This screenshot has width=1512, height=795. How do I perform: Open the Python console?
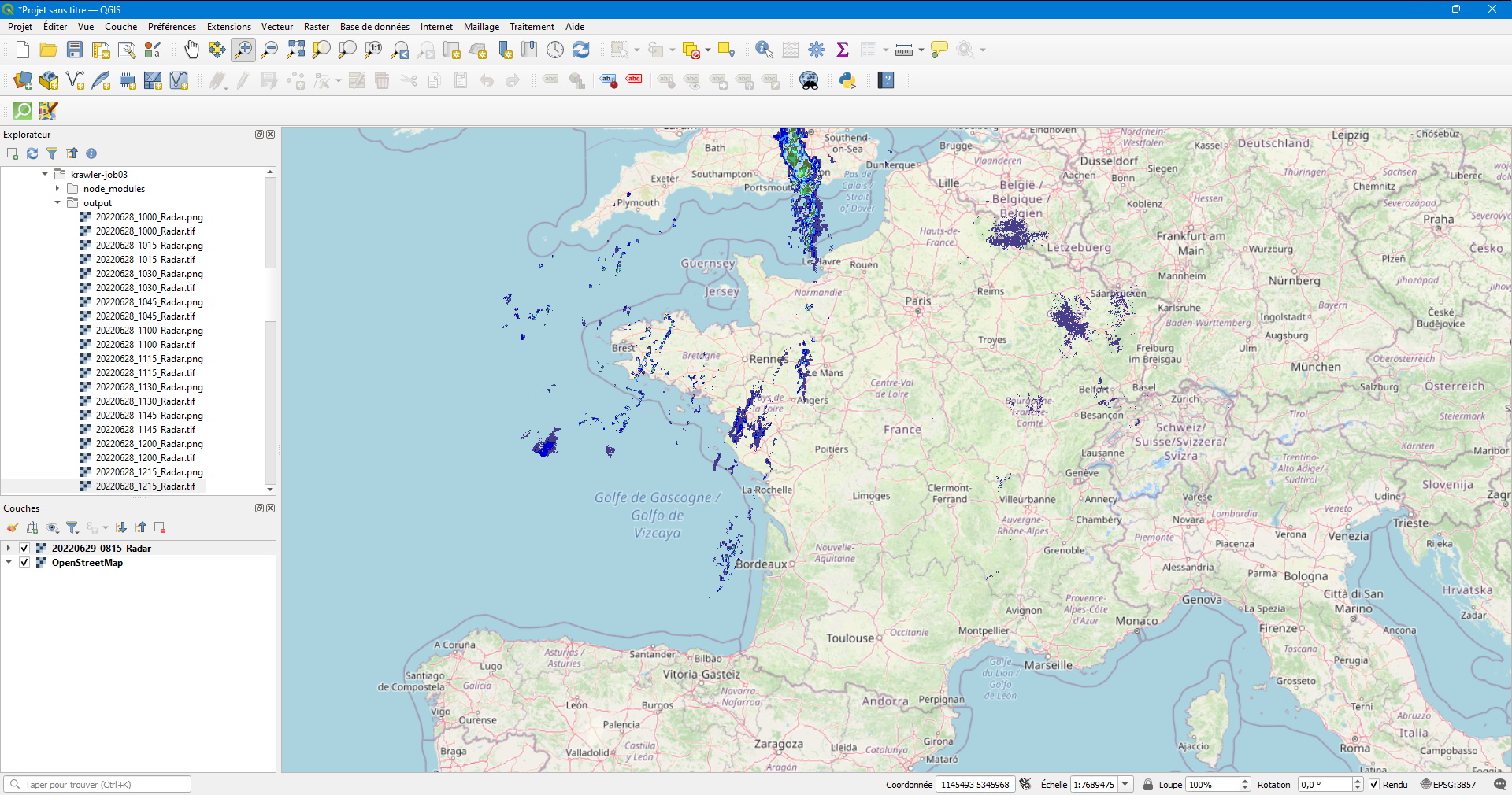[x=847, y=80]
